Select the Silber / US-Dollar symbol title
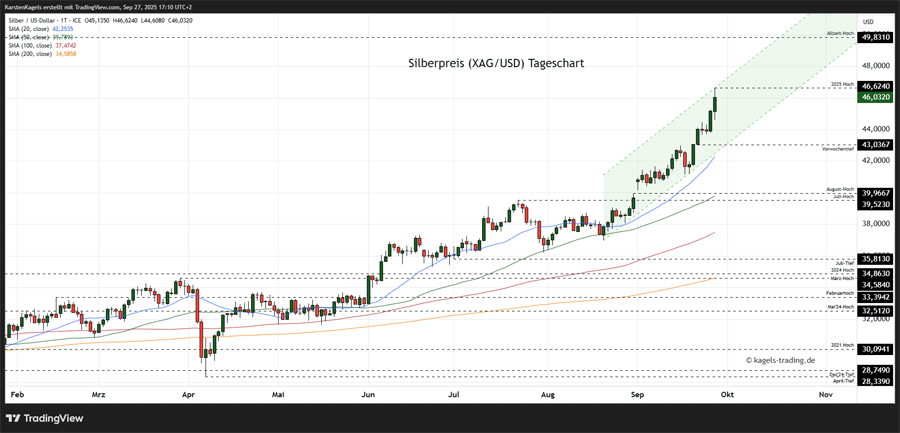 42,20
